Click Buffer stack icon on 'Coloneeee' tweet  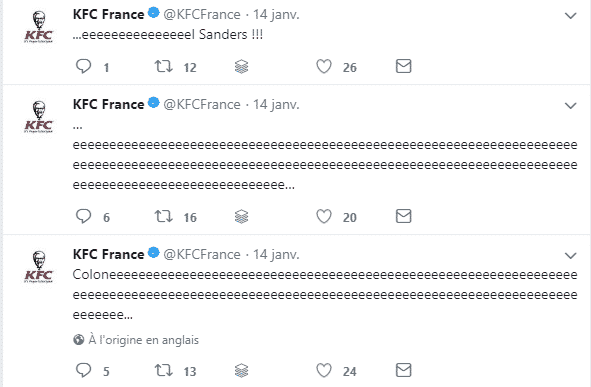pos(242,371)
